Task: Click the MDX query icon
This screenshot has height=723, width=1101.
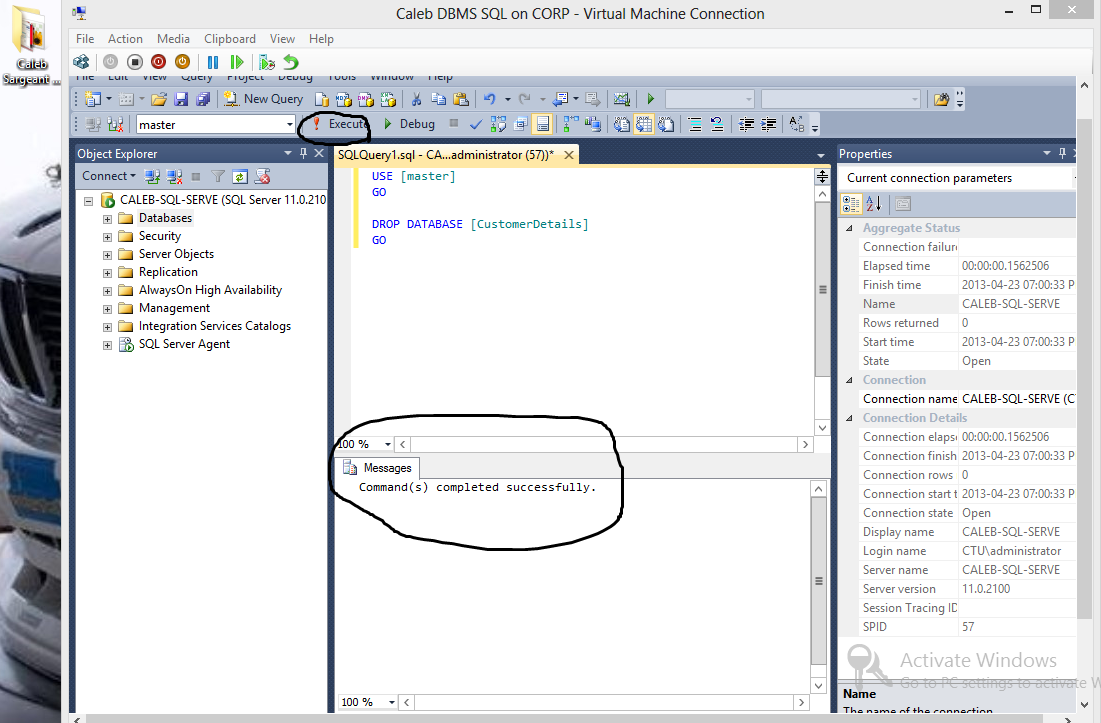Action: click(343, 99)
